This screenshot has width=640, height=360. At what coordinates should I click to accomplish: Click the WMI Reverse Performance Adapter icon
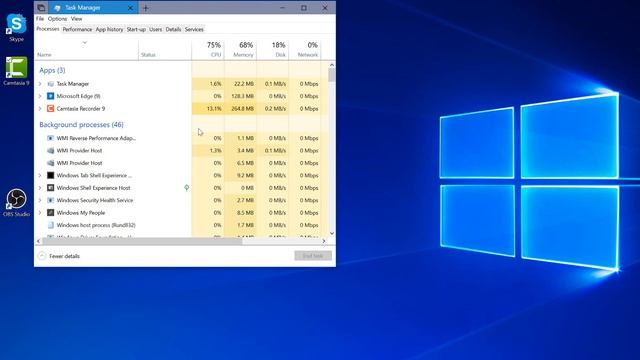point(51,138)
